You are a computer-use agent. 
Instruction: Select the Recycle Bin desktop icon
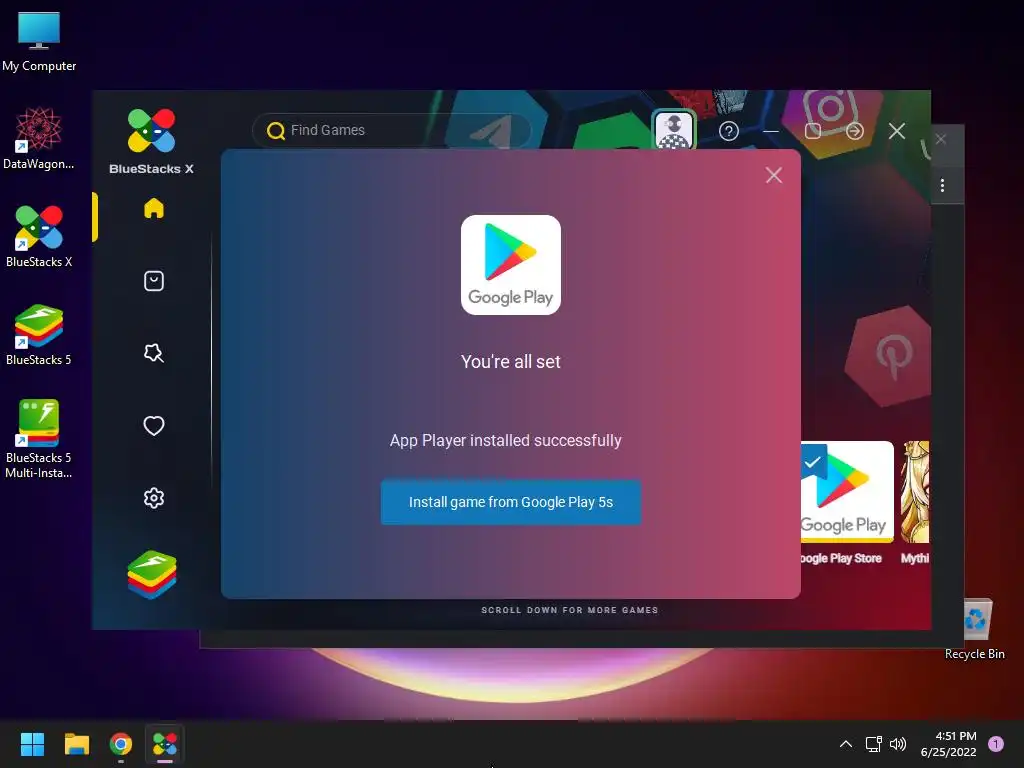(x=975, y=628)
